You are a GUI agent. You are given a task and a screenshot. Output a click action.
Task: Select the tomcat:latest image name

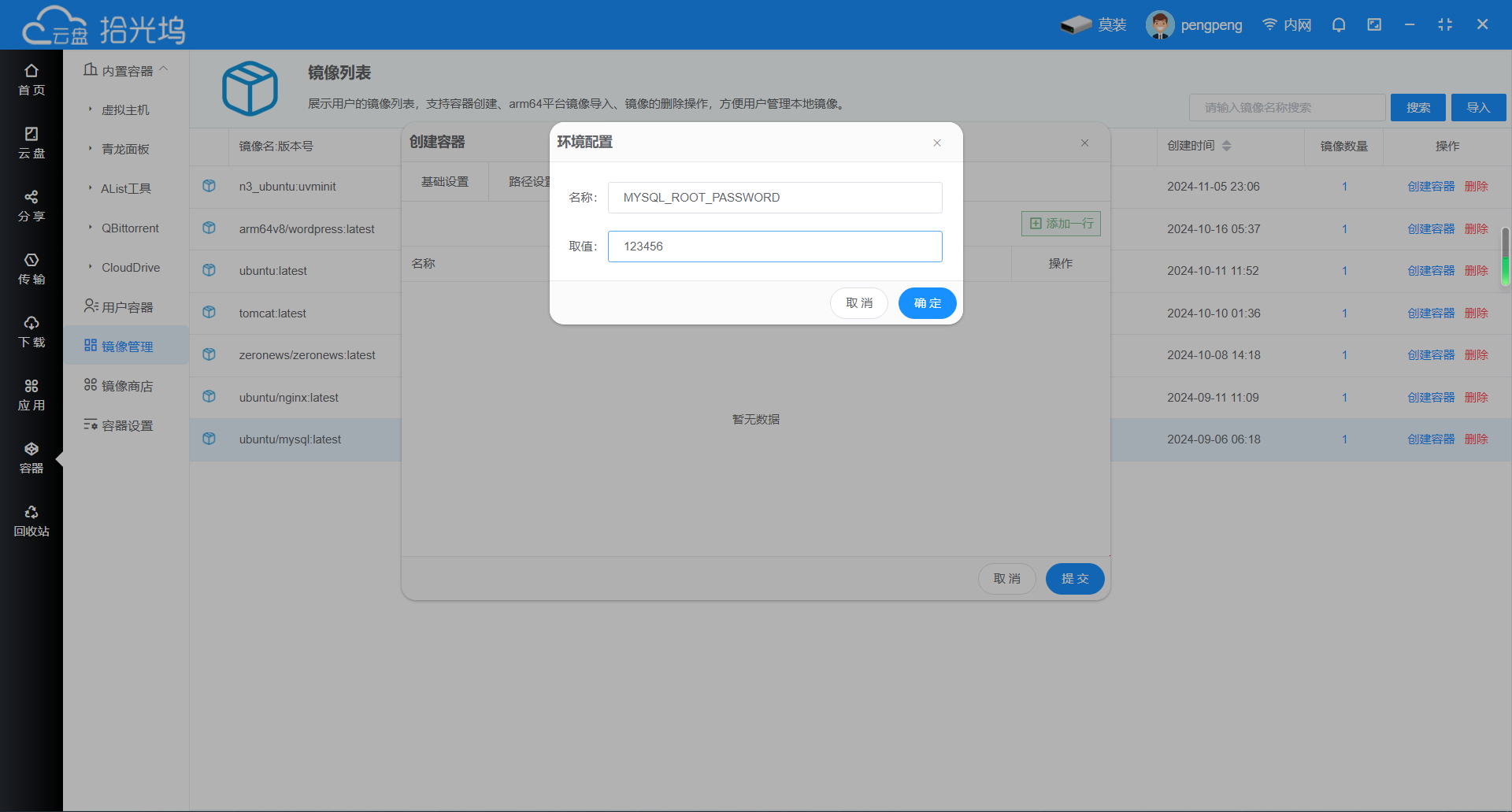click(x=272, y=313)
